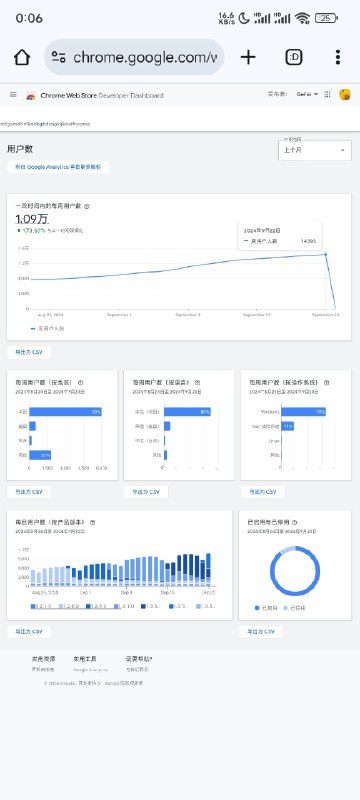Screen dimensions: 360x800
Task: Click help icon beside weekly users over time title
Action: (x=87, y=206)
